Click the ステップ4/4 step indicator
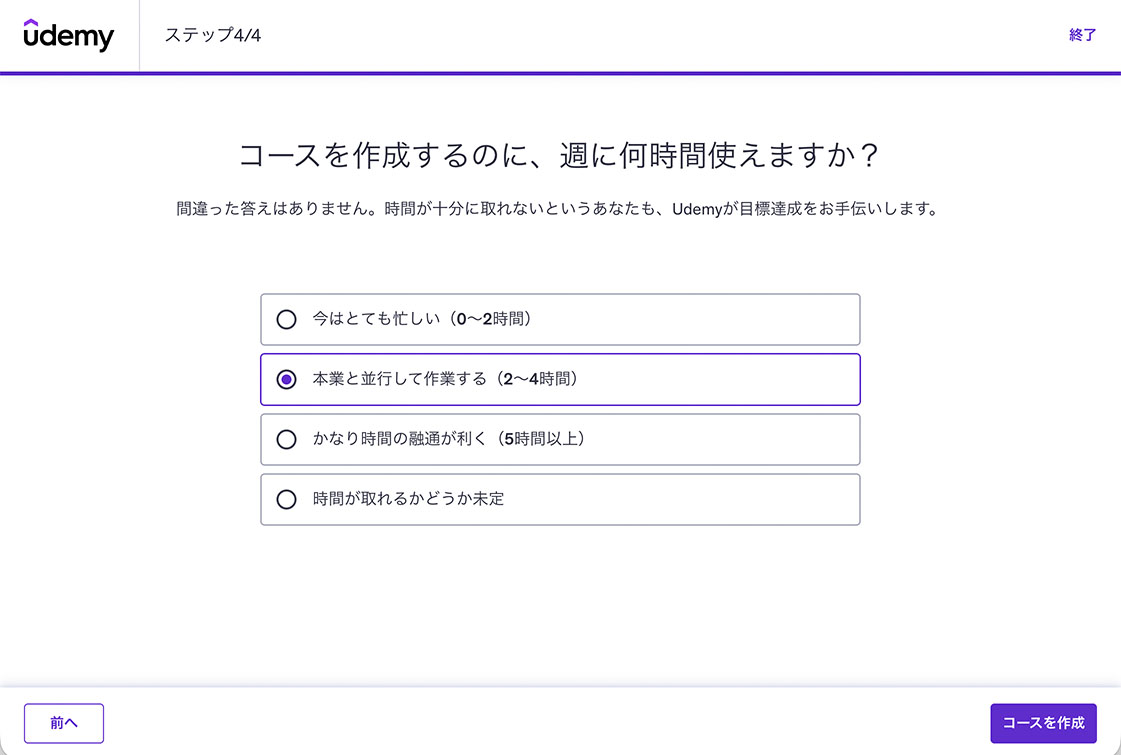 [213, 36]
